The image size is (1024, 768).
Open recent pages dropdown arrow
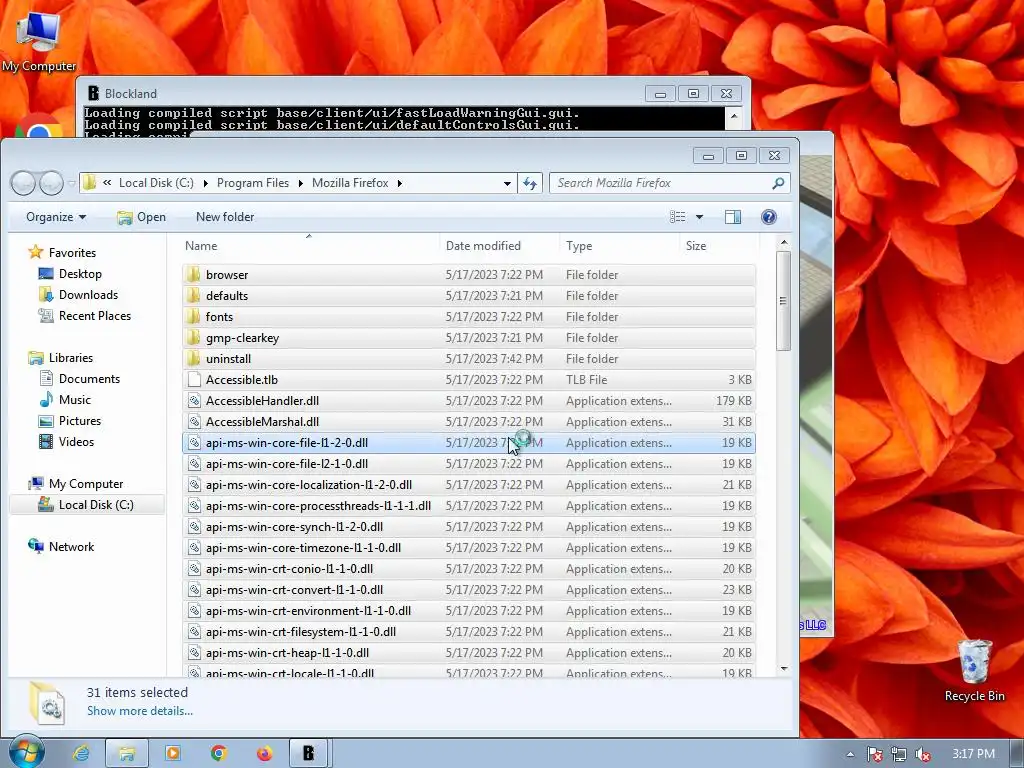71,184
